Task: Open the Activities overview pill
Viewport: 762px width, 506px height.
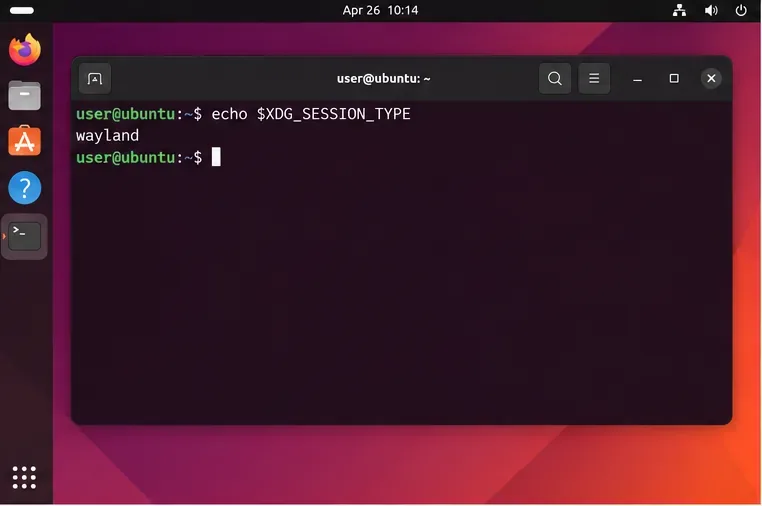Action: (22, 10)
